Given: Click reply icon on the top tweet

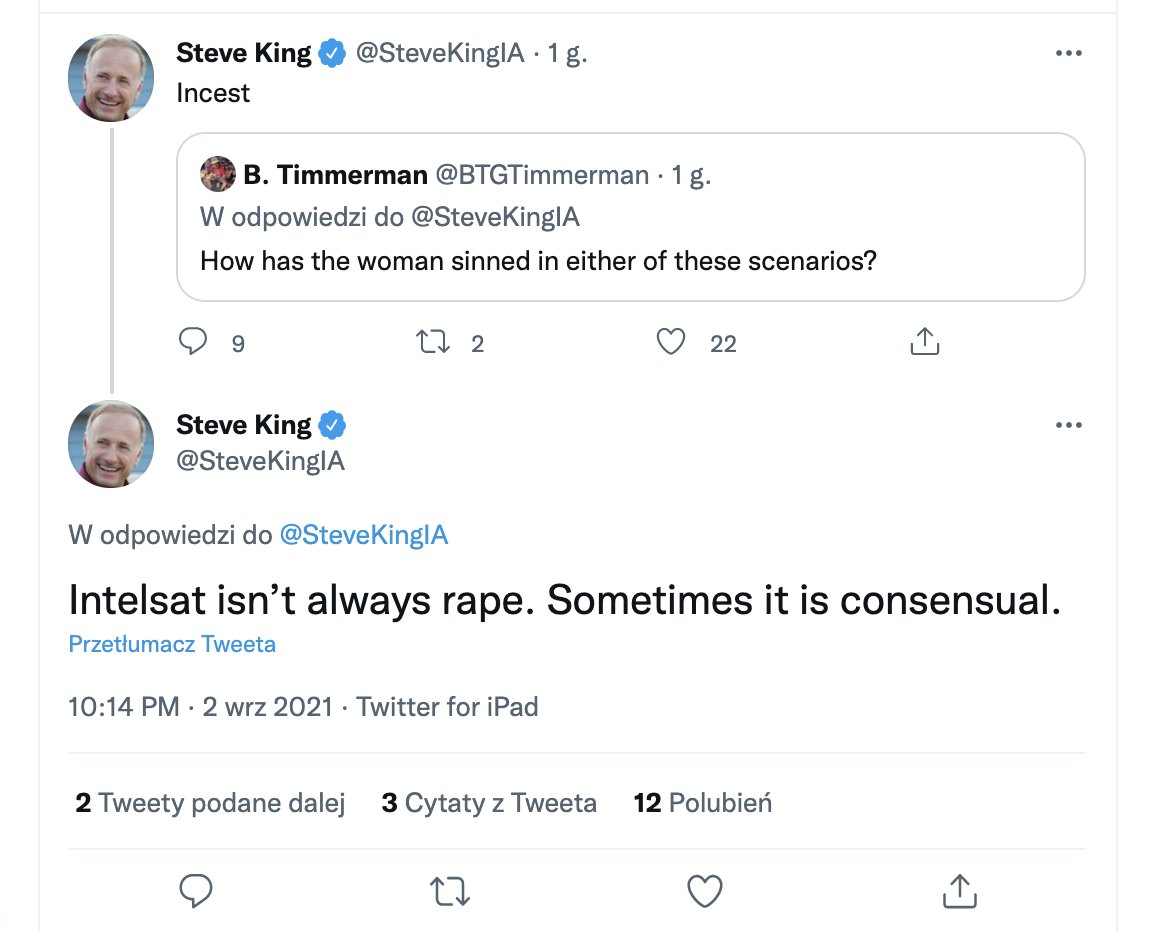Looking at the screenshot, I should pos(192,343).
